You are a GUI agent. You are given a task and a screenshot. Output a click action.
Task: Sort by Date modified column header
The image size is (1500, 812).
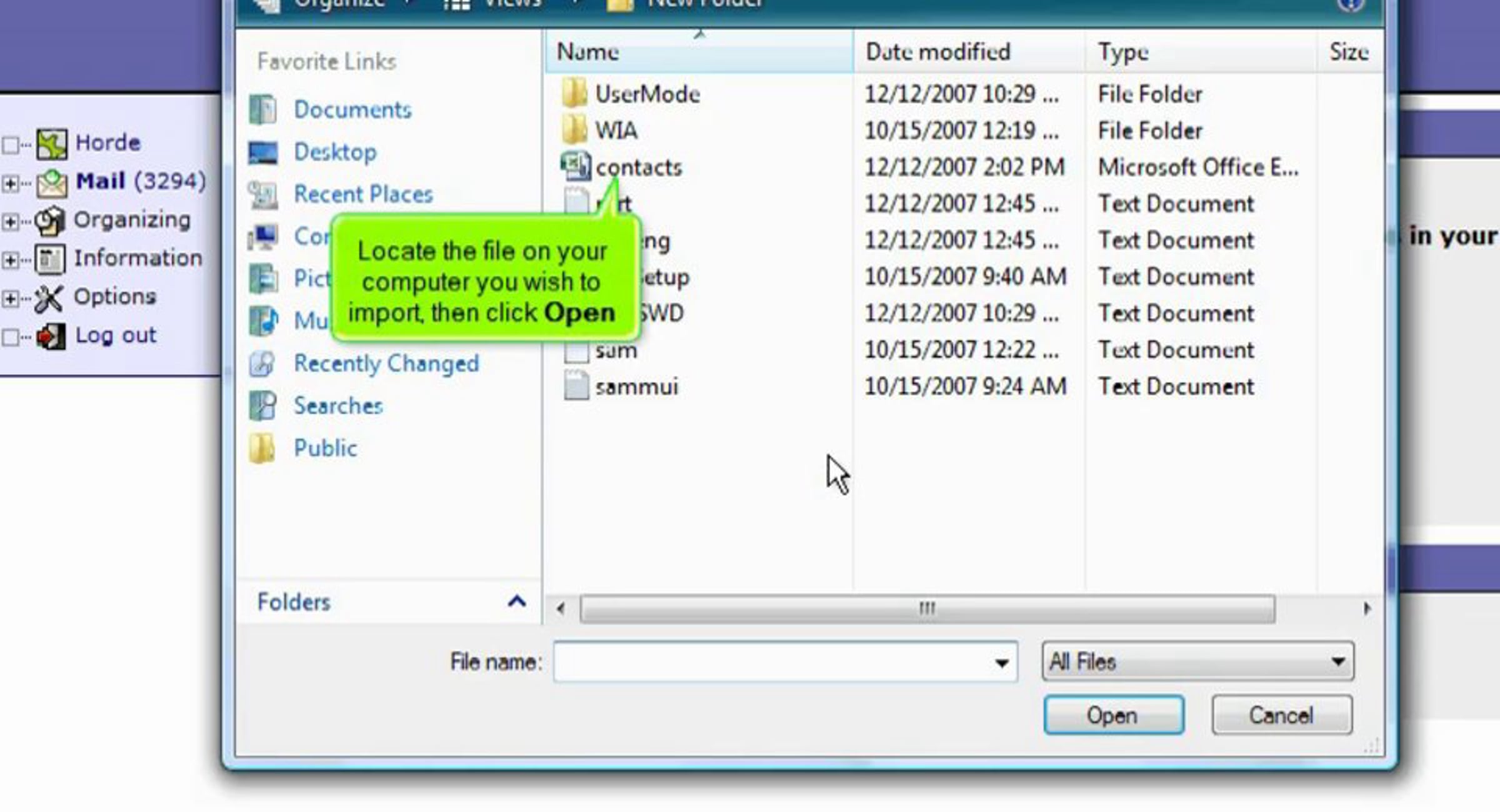[937, 52]
